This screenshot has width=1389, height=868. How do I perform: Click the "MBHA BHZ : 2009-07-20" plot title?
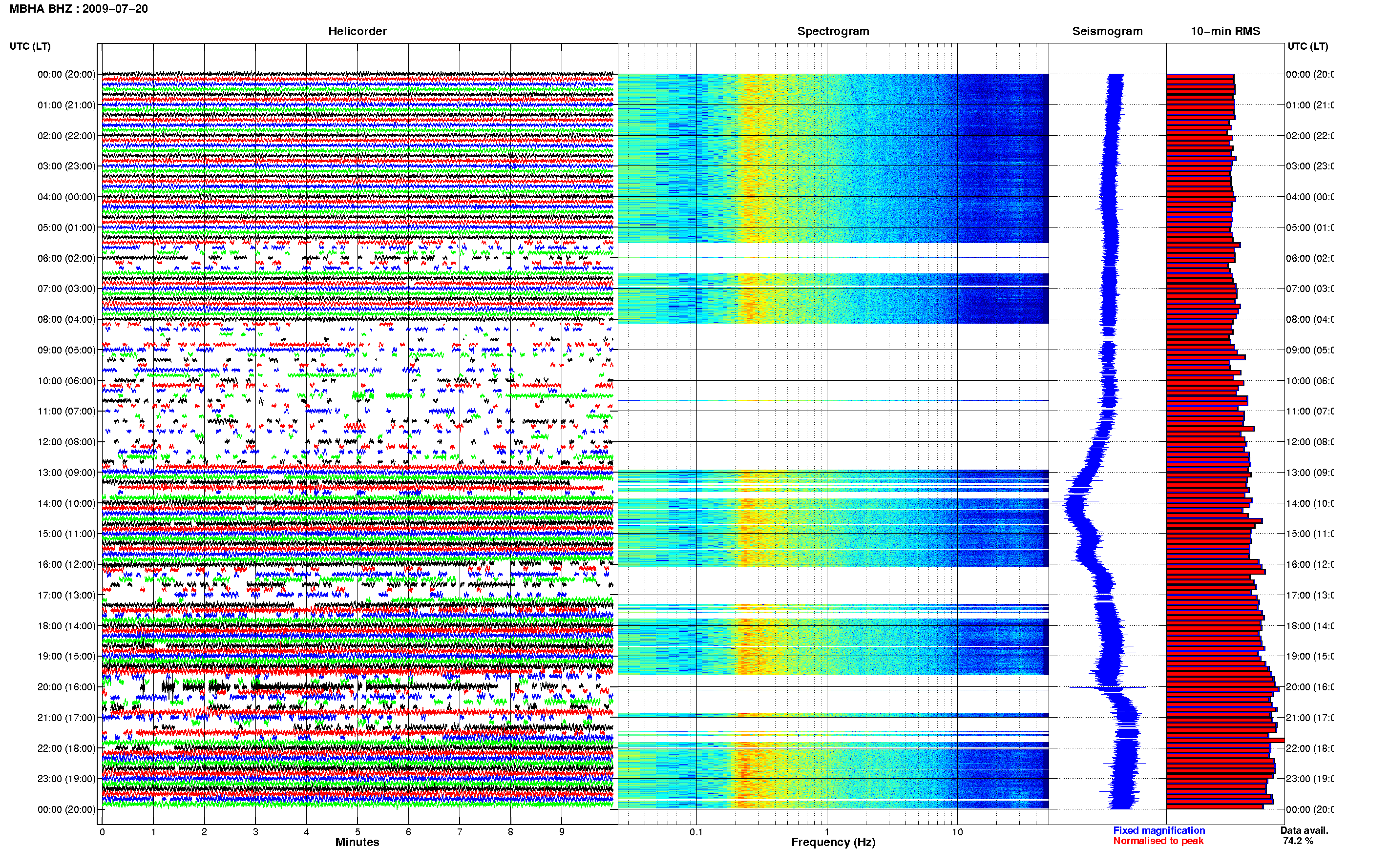coord(79,9)
